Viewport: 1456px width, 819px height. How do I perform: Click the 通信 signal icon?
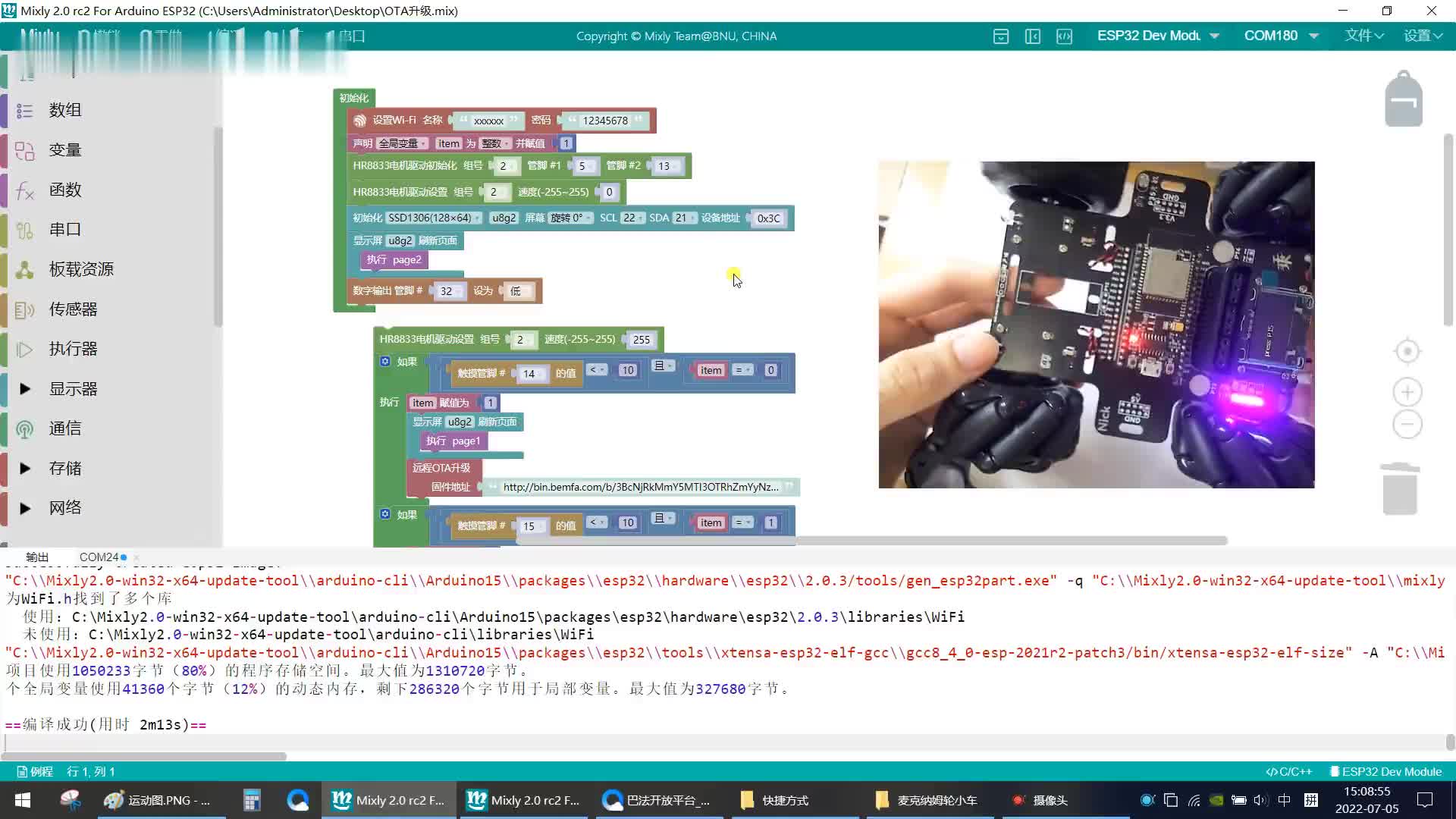click(24, 429)
